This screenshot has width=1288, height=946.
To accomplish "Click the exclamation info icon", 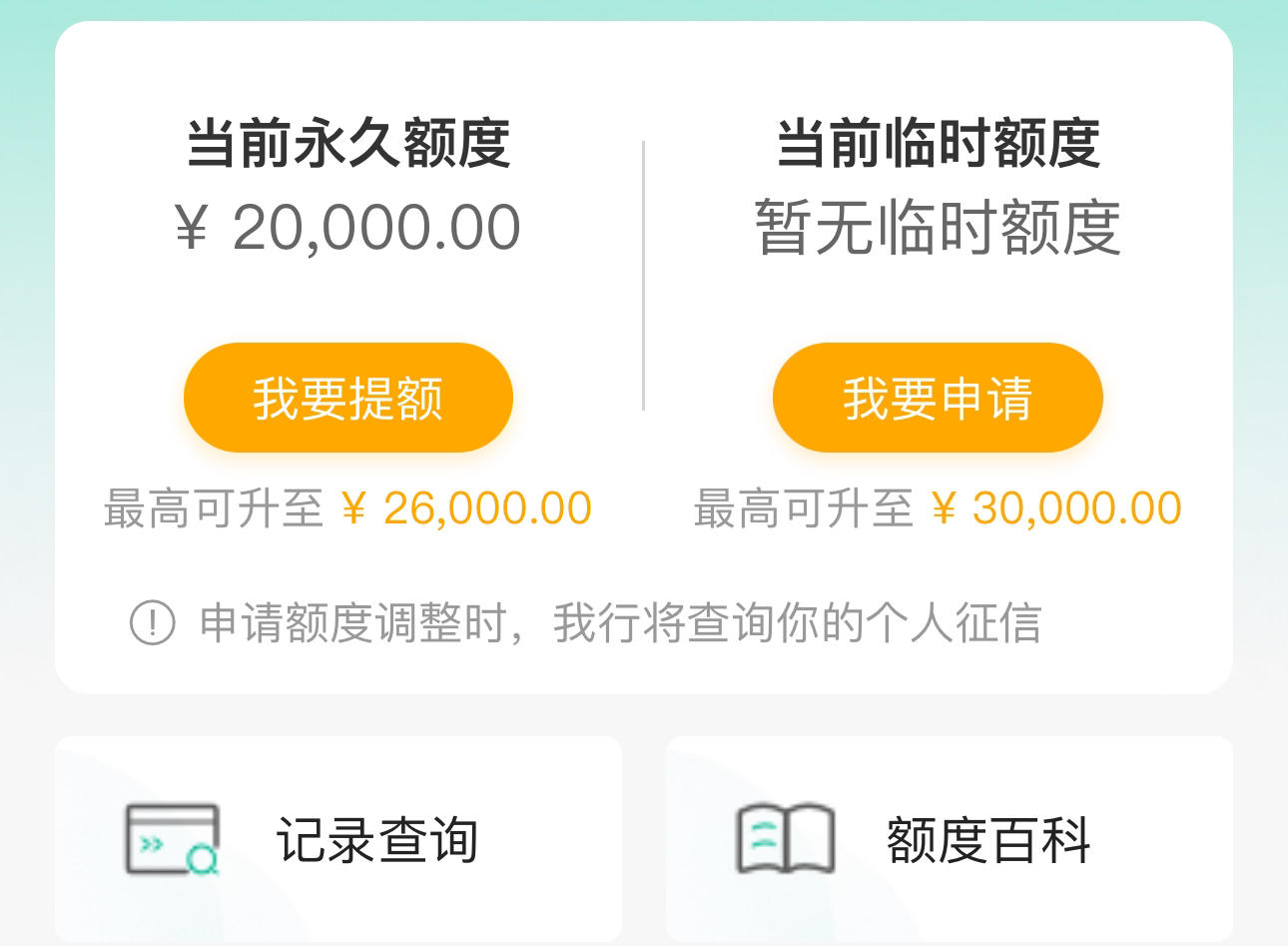I will (153, 622).
